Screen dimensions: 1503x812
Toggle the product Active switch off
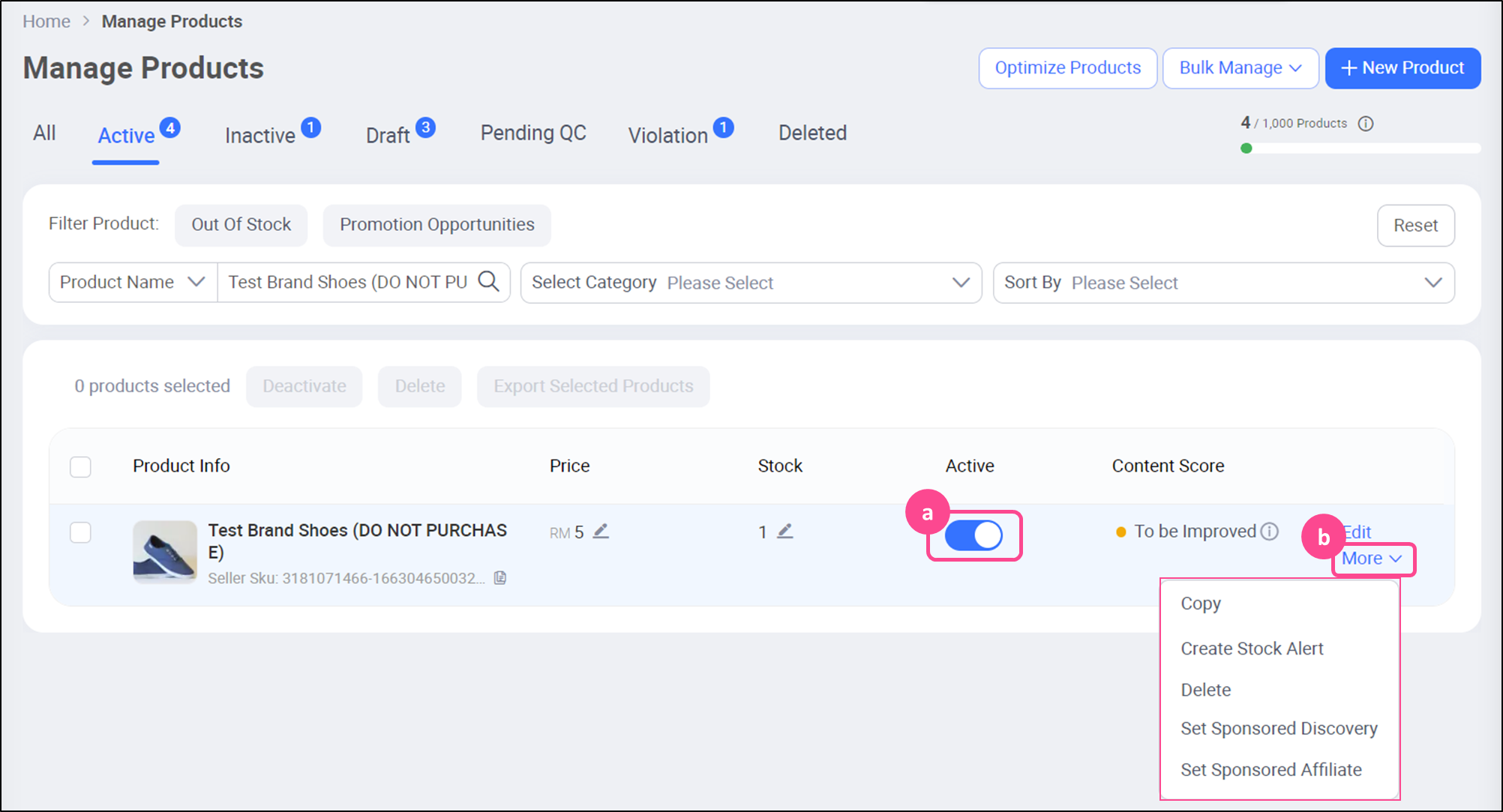tap(973, 535)
